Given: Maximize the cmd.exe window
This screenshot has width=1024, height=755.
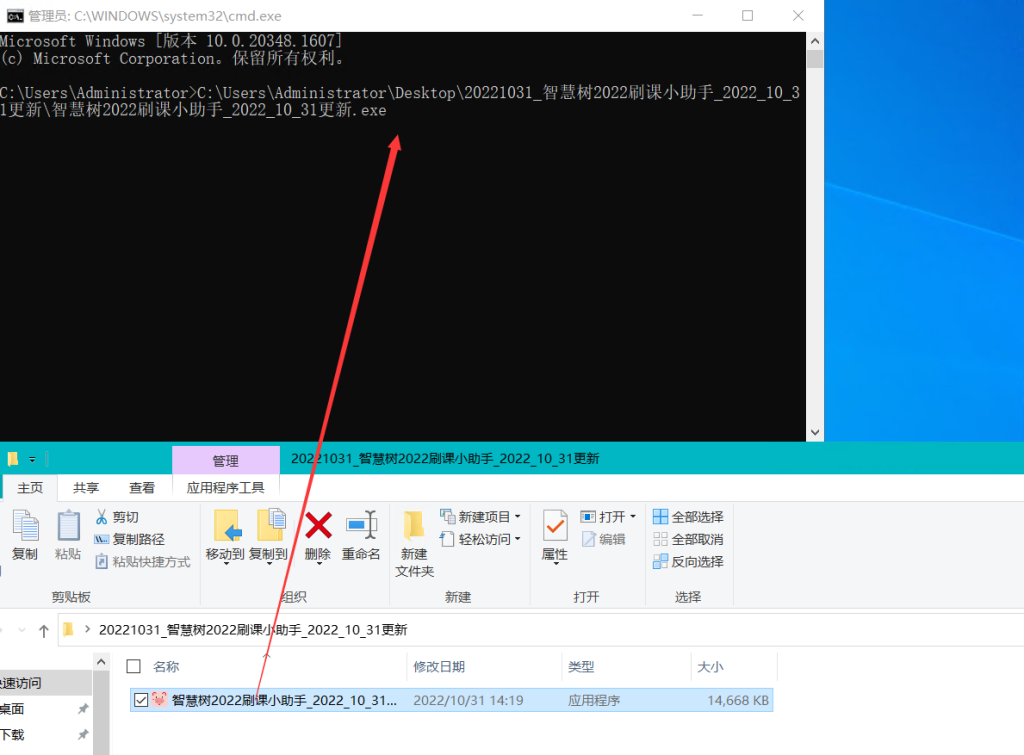Looking at the screenshot, I should click(748, 16).
